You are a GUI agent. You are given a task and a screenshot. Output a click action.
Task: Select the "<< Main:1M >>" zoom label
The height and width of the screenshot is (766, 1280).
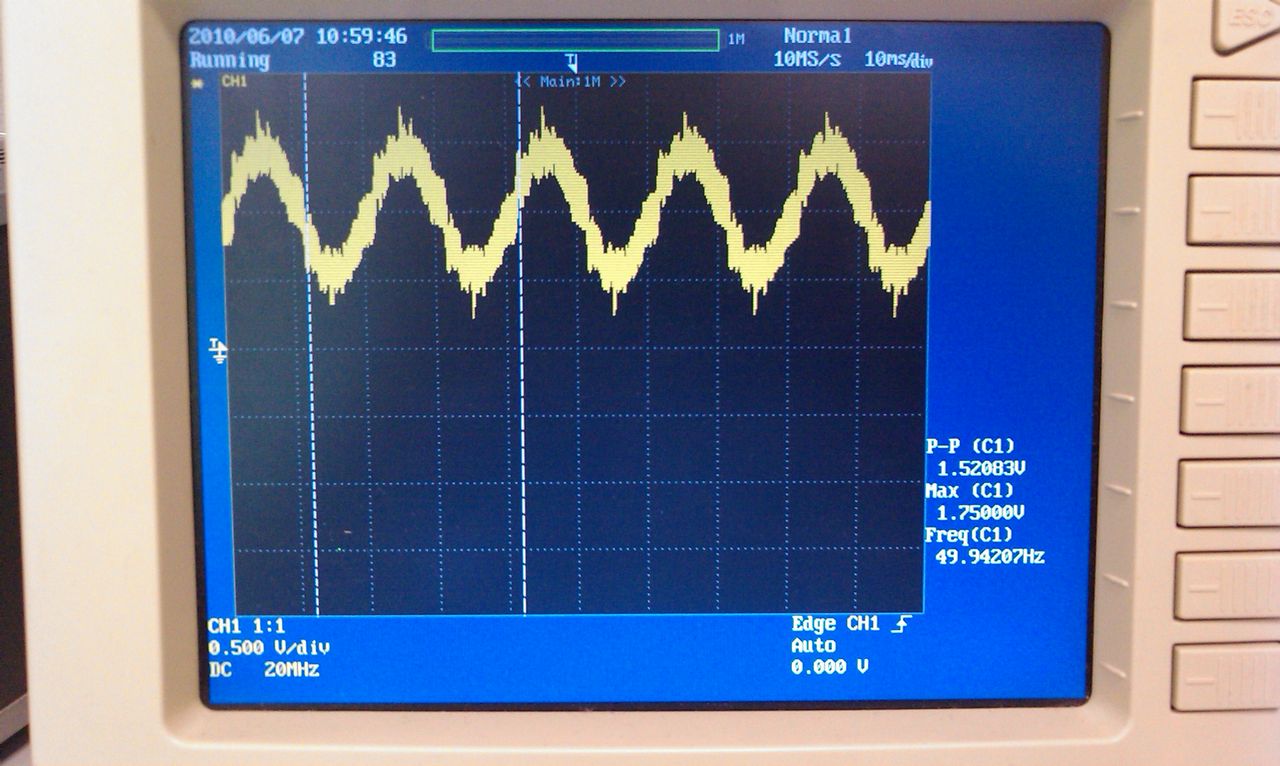click(572, 81)
